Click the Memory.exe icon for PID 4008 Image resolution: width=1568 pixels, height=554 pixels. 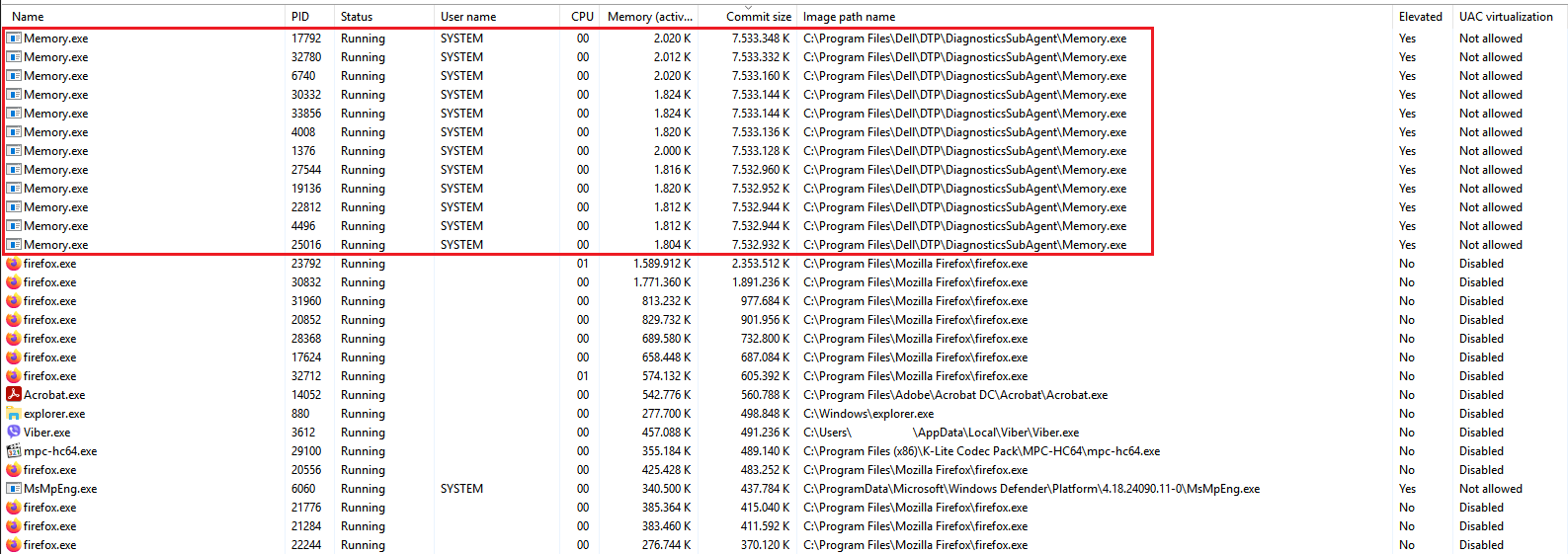tap(14, 132)
